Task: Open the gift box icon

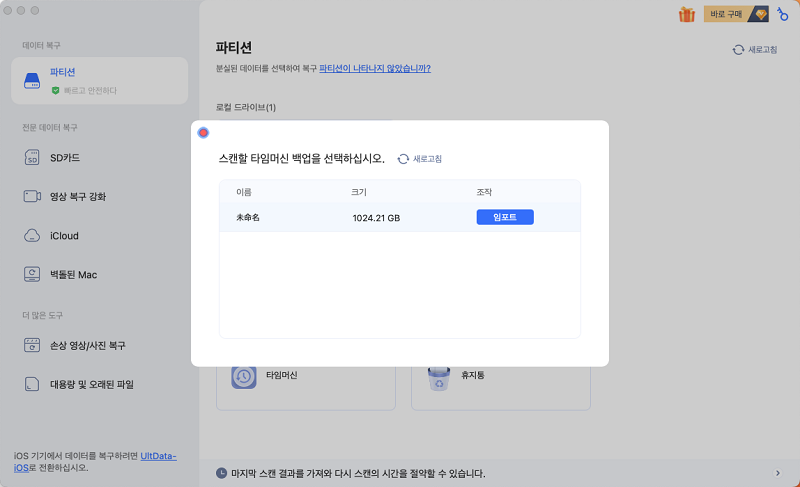Action: coord(687,14)
